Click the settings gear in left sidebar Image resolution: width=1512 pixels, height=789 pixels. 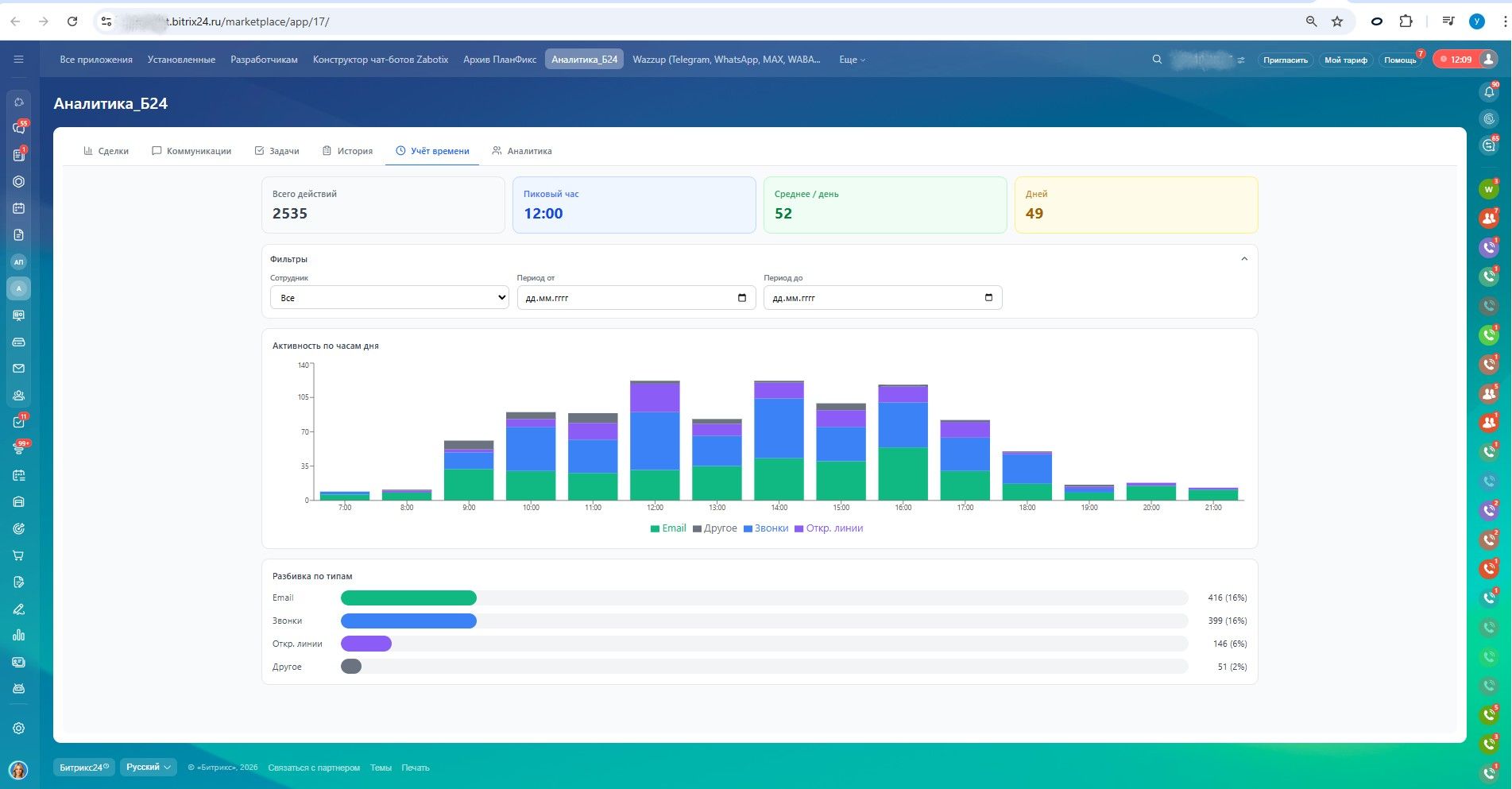pos(19,729)
